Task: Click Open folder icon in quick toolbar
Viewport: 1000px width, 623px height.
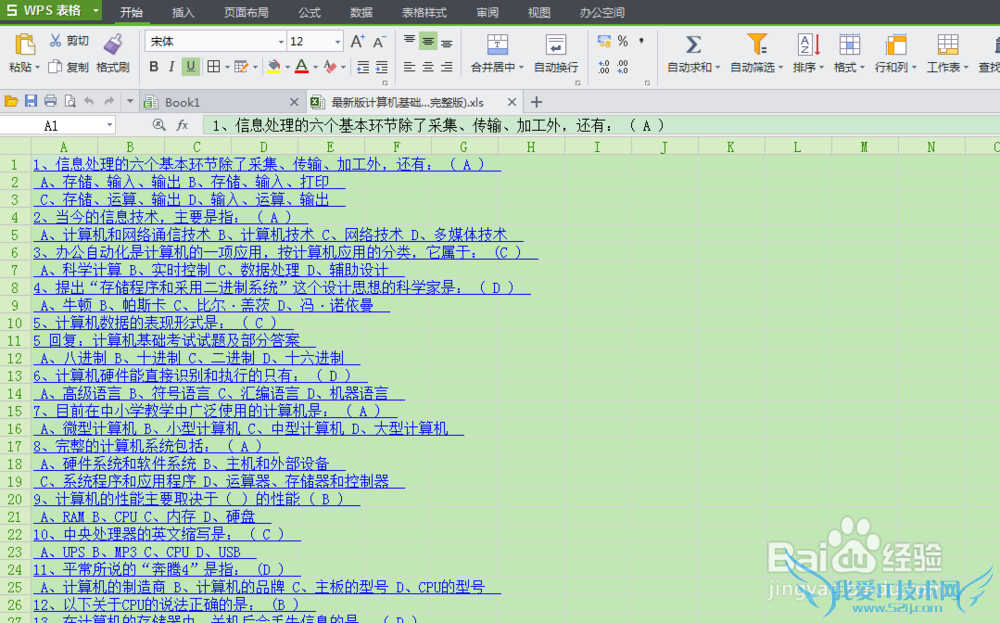Action: [11, 101]
